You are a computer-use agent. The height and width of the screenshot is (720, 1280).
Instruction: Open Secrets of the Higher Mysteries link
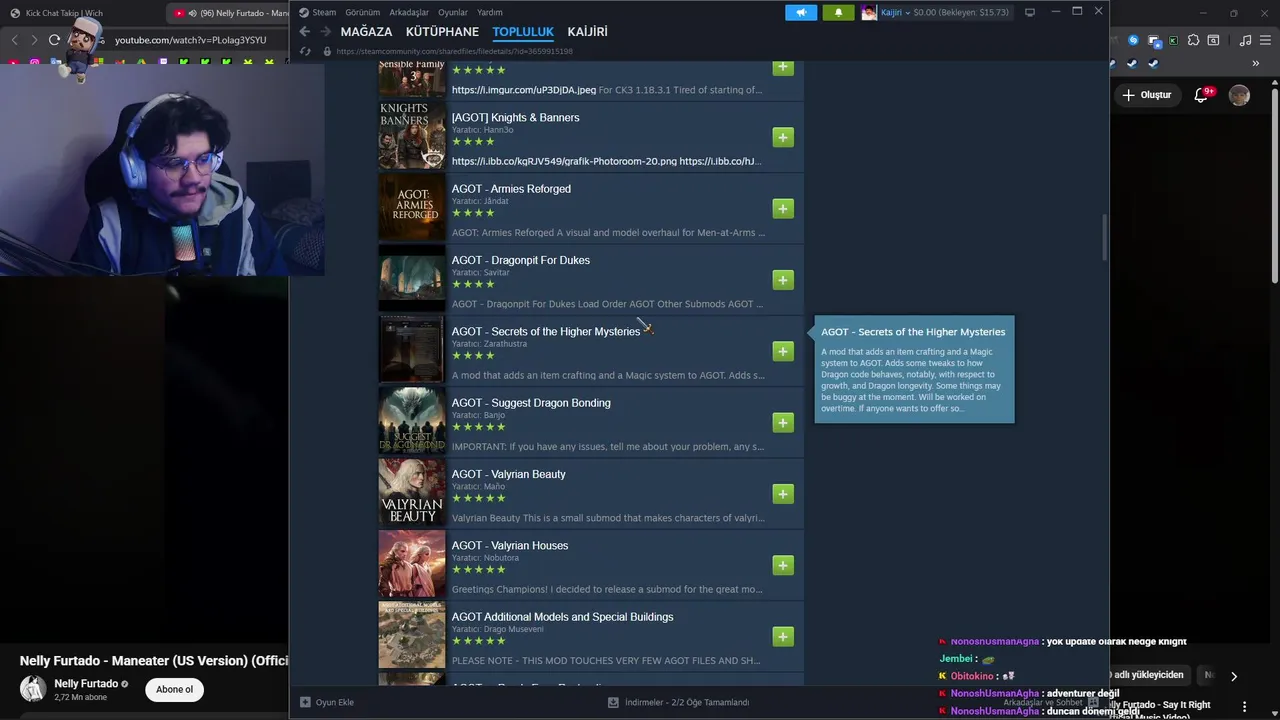pos(545,331)
